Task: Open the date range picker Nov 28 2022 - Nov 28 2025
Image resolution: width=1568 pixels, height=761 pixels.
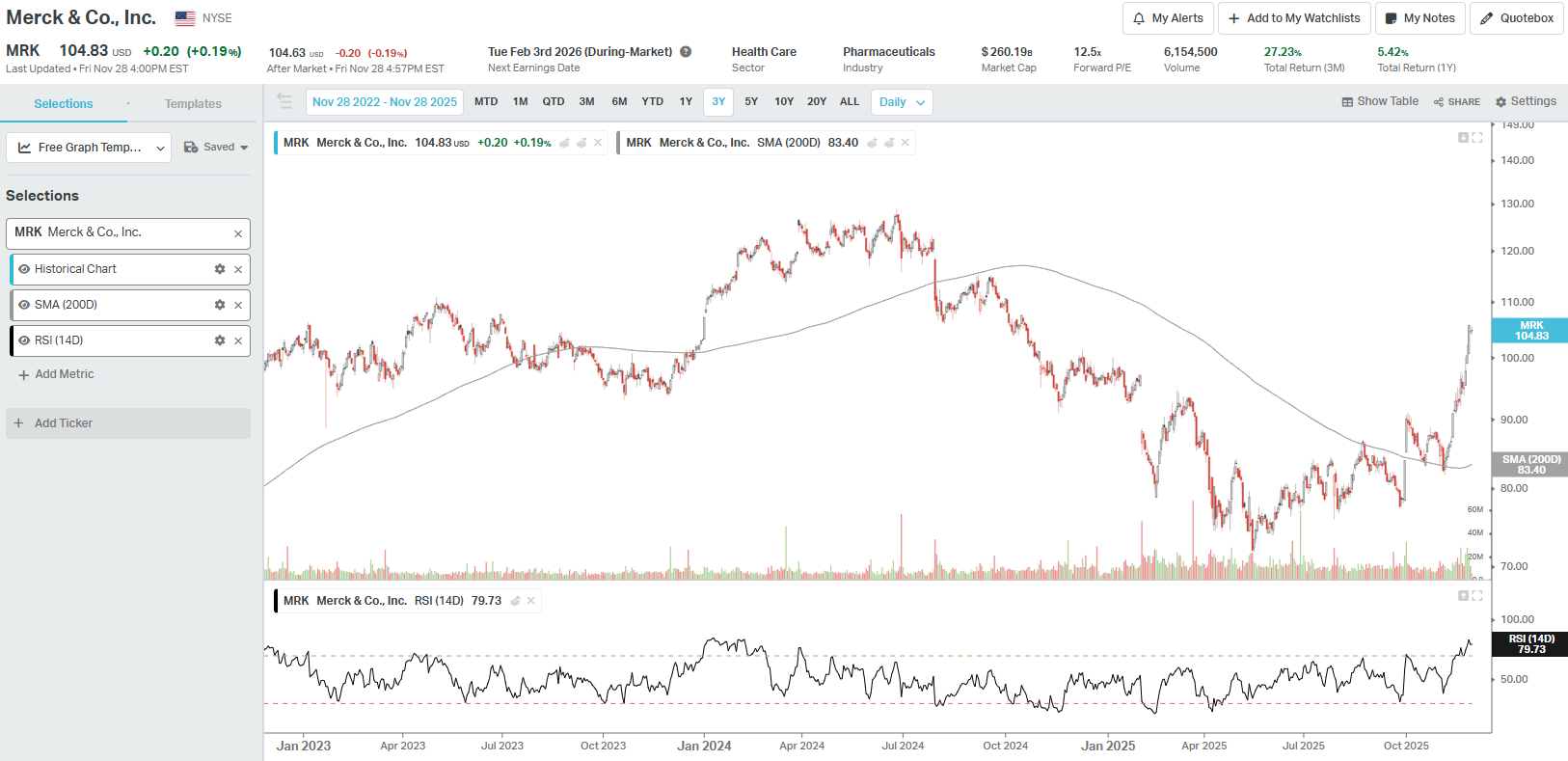Action: pos(385,102)
